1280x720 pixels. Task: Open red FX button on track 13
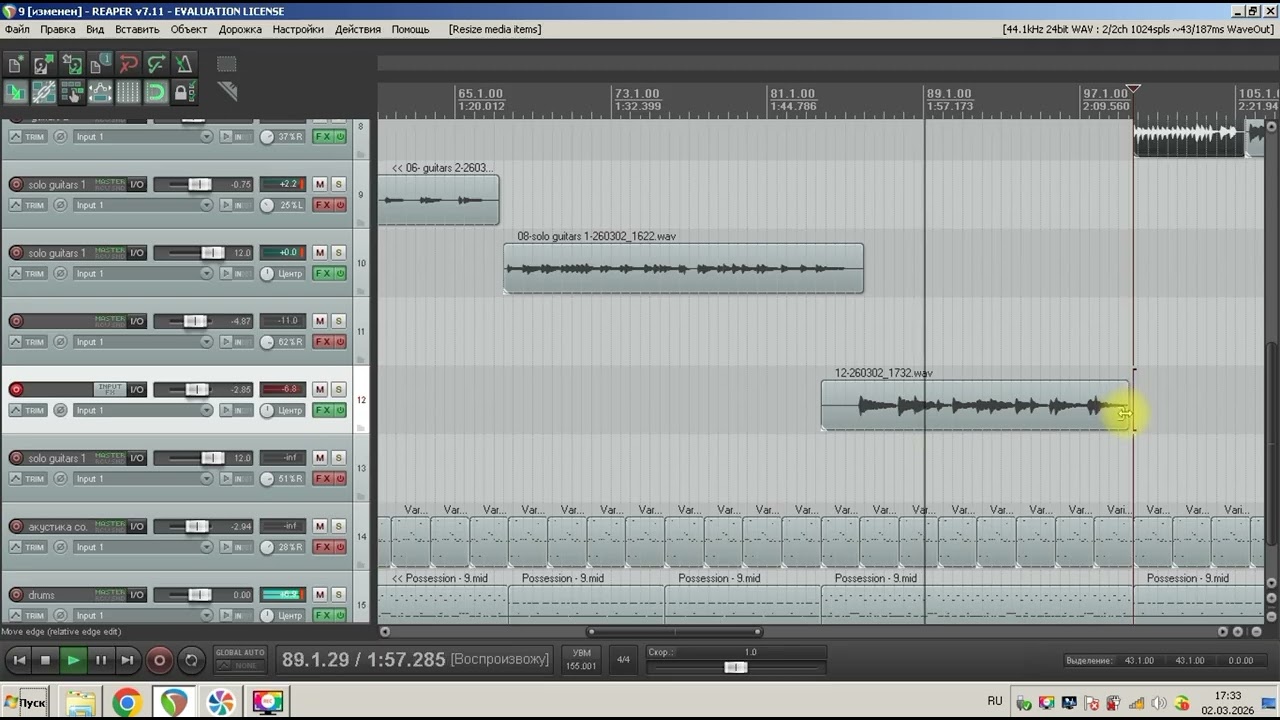[x=323, y=479]
